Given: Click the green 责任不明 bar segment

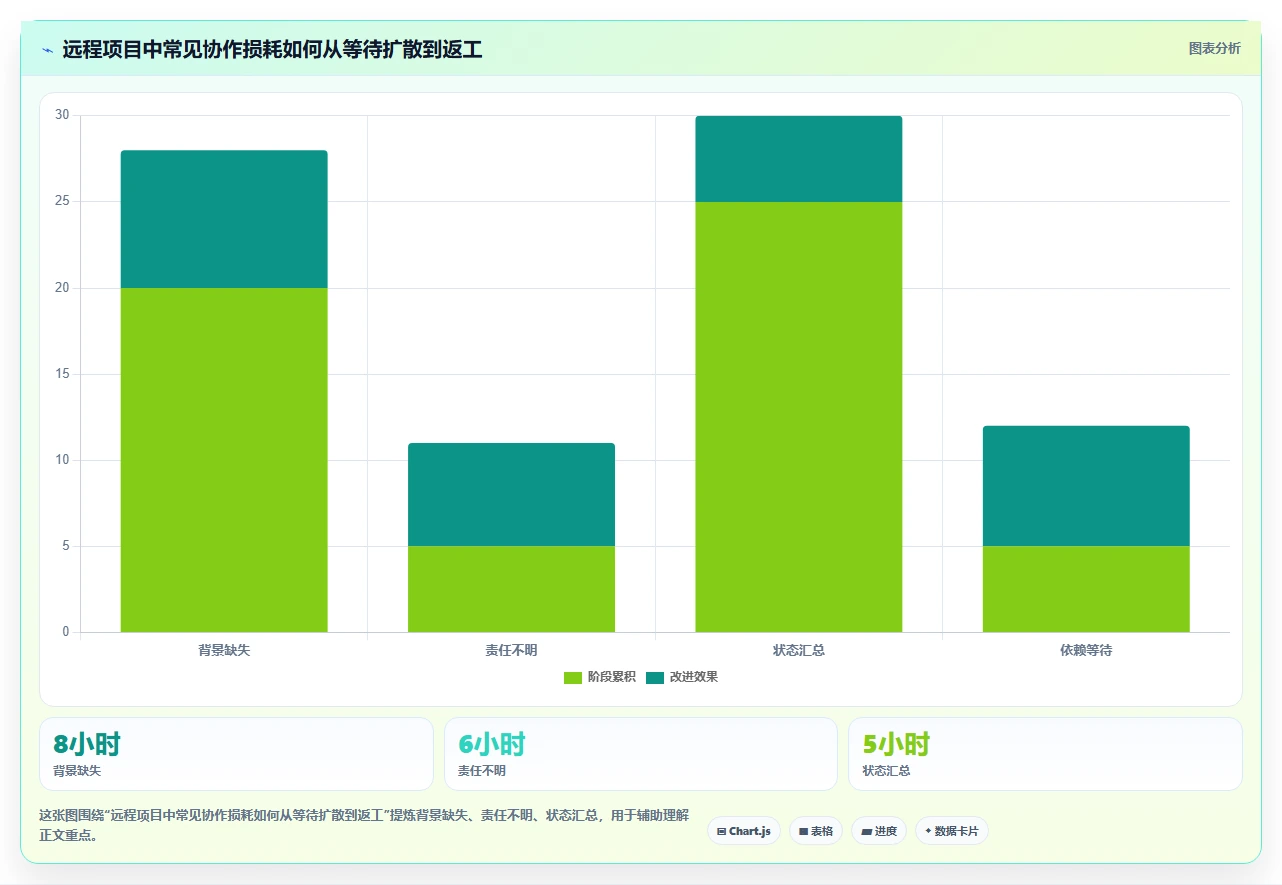Looking at the screenshot, I should point(511,589).
